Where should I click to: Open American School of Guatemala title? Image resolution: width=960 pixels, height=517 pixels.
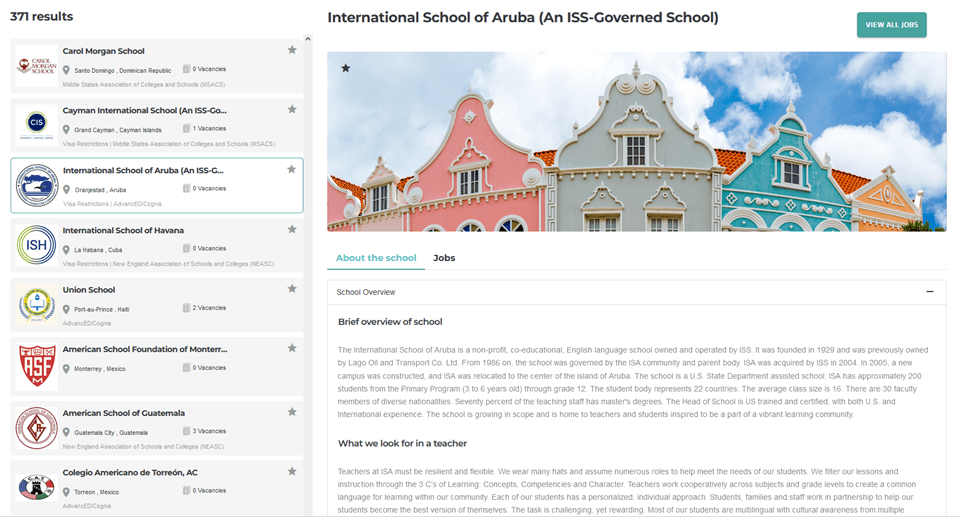click(x=124, y=413)
